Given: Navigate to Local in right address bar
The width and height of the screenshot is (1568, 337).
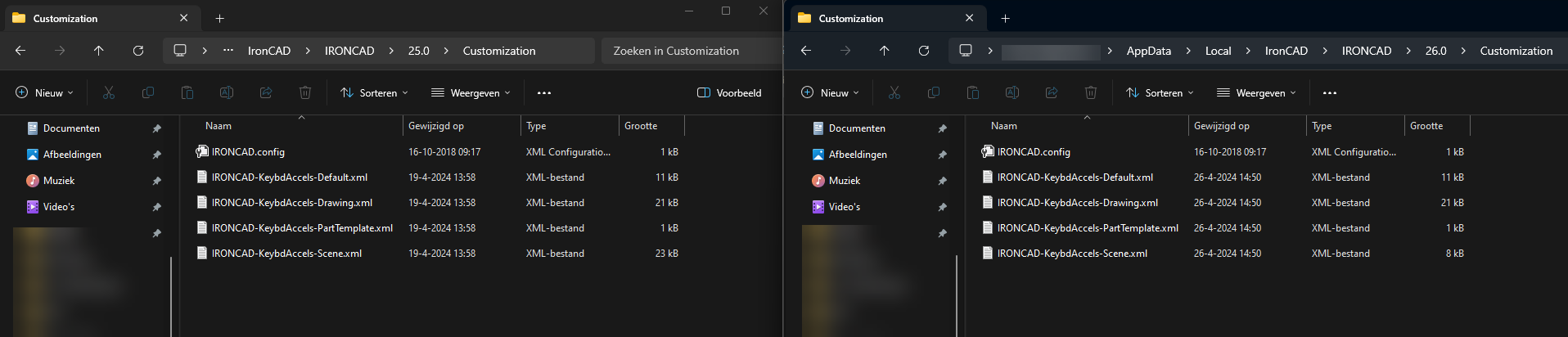Looking at the screenshot, I should 1219,51.
